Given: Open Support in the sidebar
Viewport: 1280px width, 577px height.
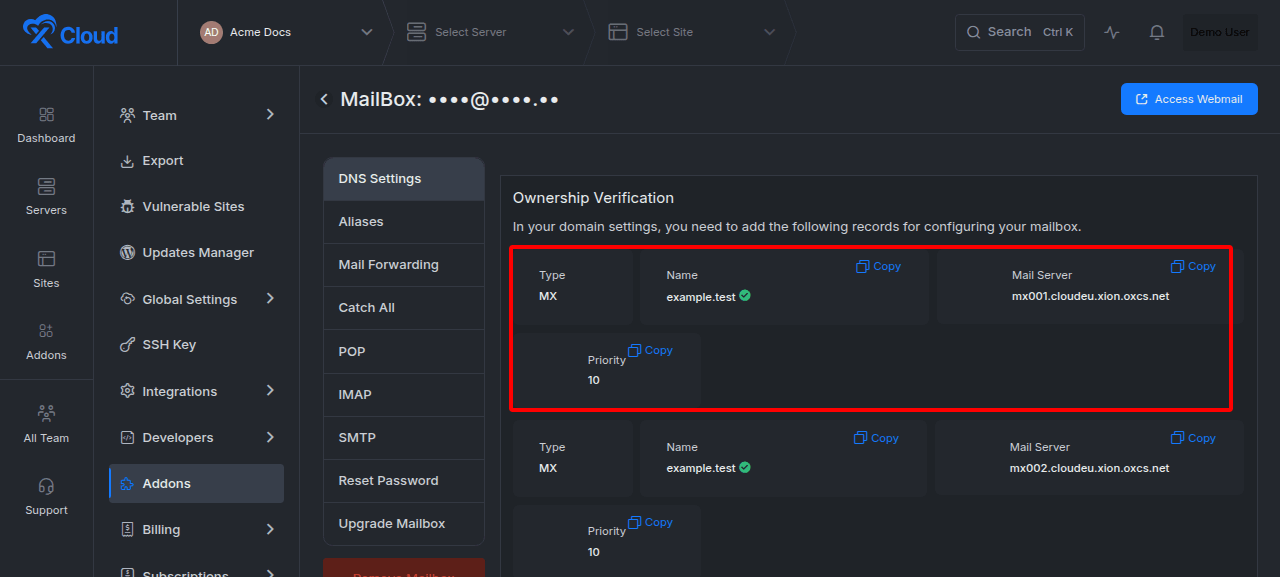Looking at the screenshot, I should [46, 497].
